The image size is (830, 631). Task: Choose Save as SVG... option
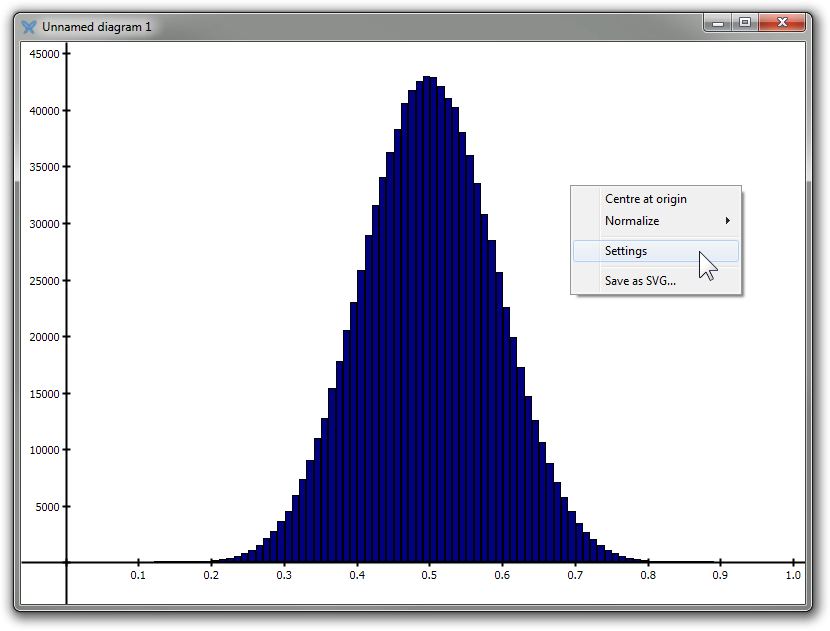click(x=640, y=281)
